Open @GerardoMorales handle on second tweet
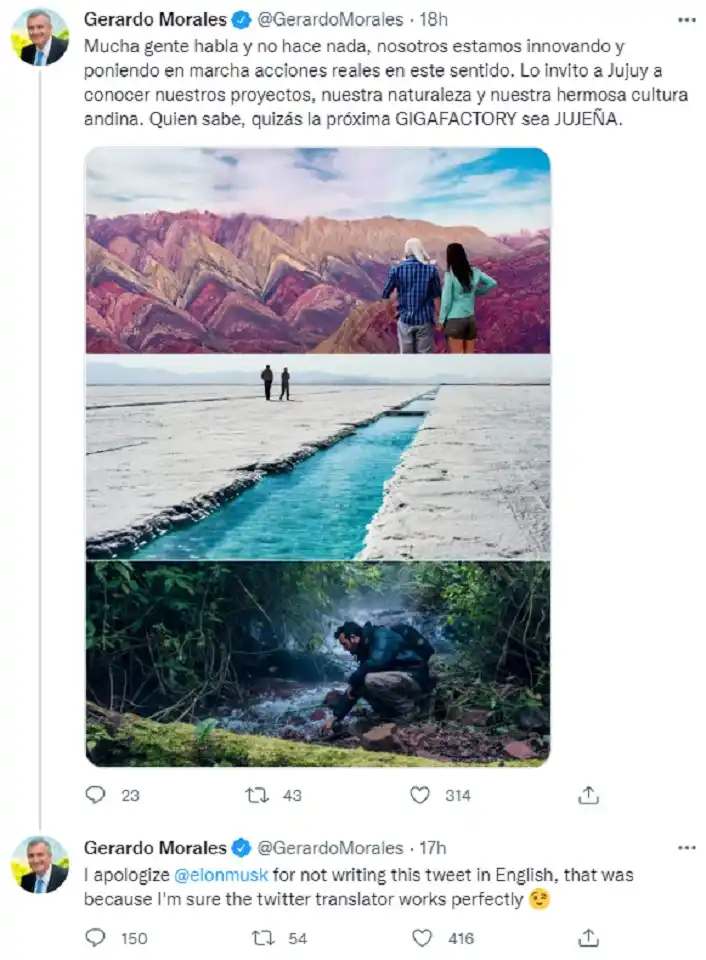This screenshot has height=960, width=706. (x=330, y=848)
